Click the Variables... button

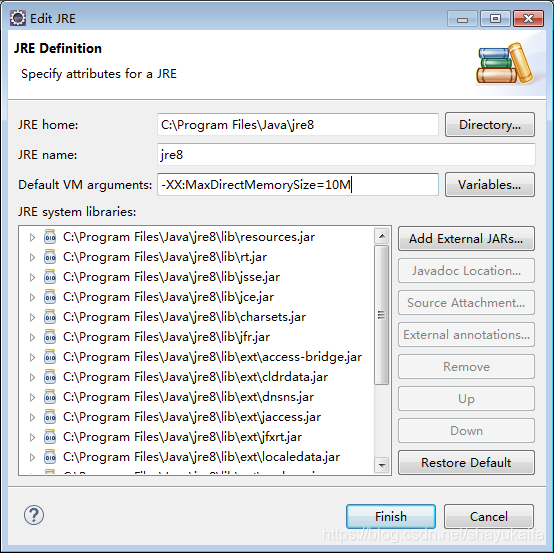point(490,184)
